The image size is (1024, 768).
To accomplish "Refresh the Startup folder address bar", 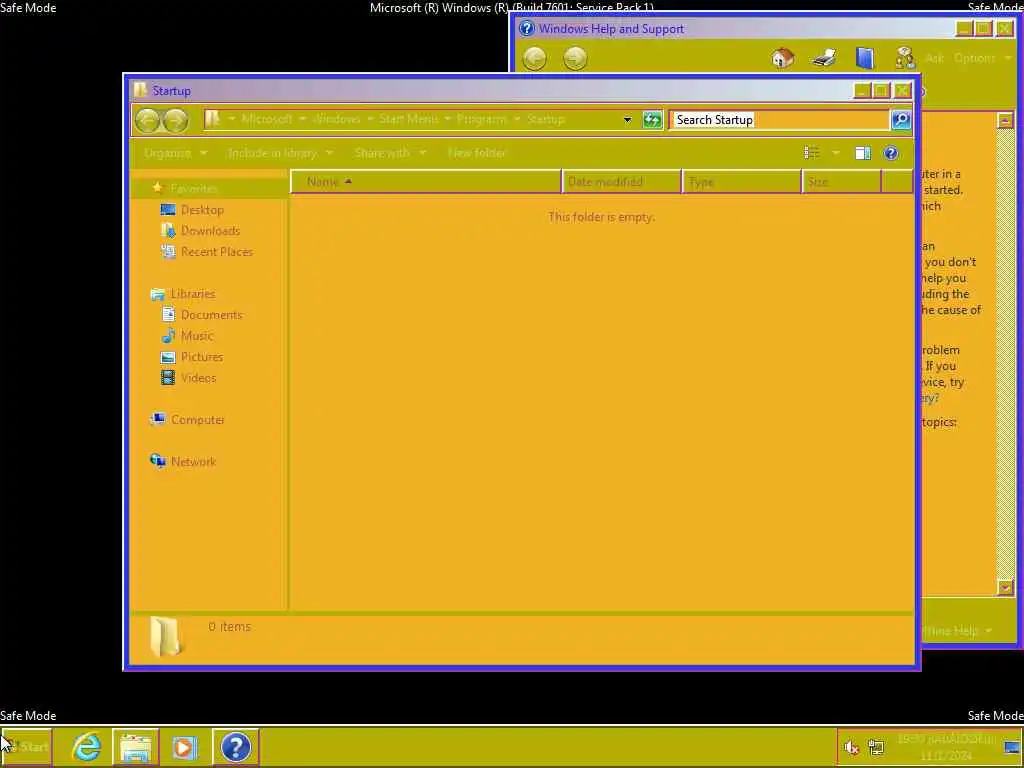I will coord(652,120).
